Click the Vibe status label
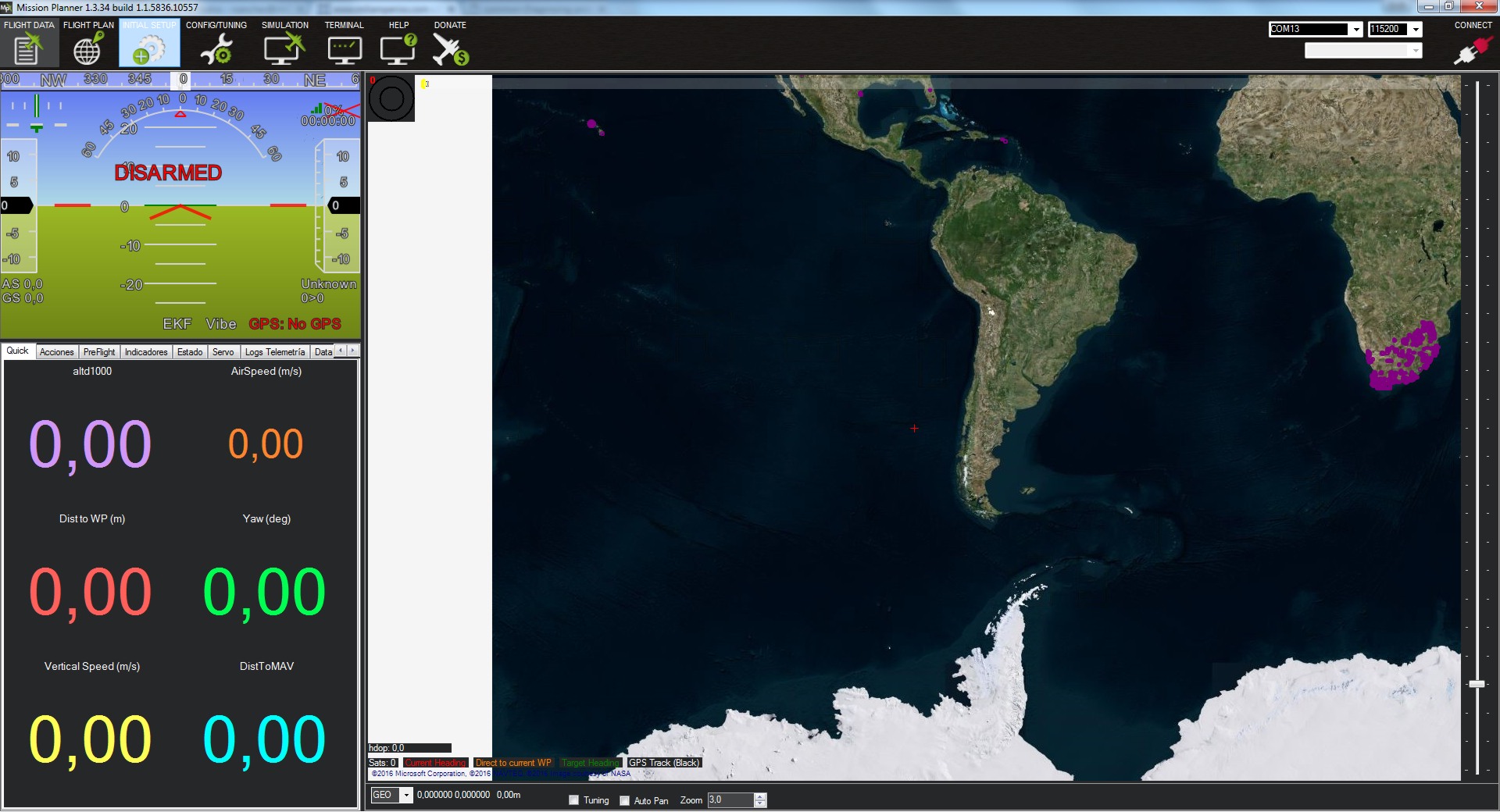1500x812 pixels. (x=221, y=324)
